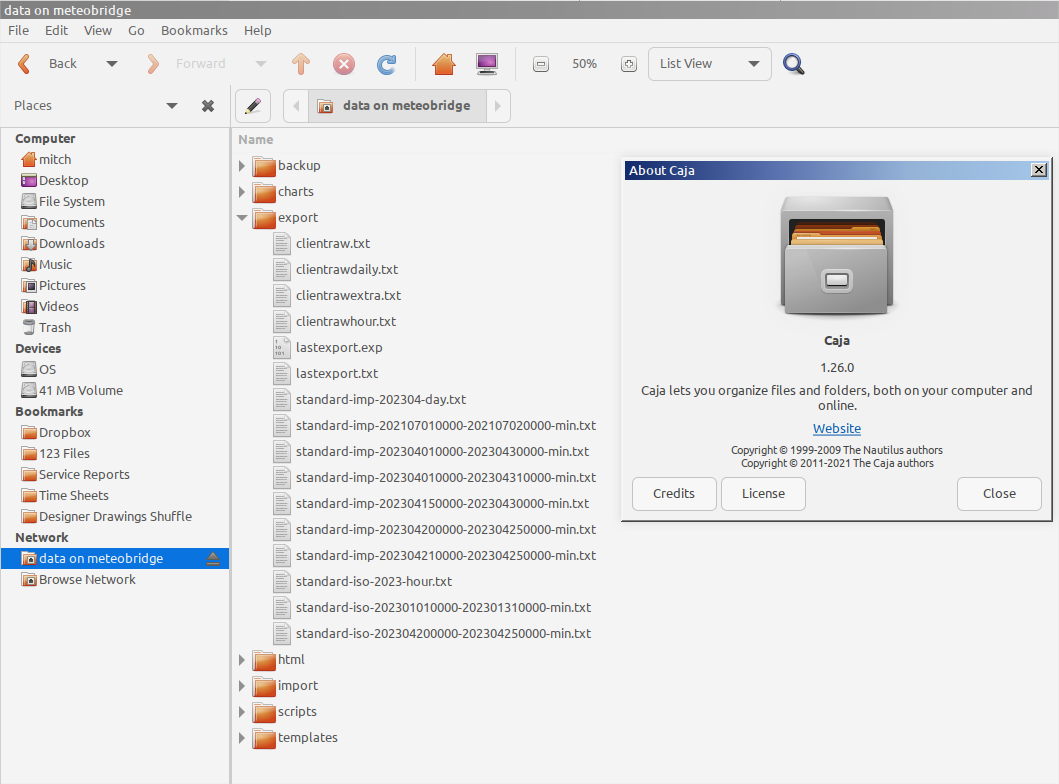Go up to the parent folder

pos(301,64)
